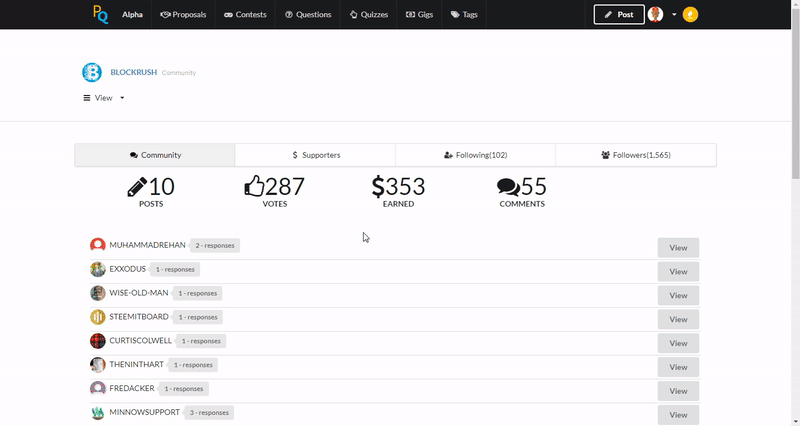This screenshot has width=800, height=426.
Task: Switch to the Supporters tab
Action: (315, 155)
